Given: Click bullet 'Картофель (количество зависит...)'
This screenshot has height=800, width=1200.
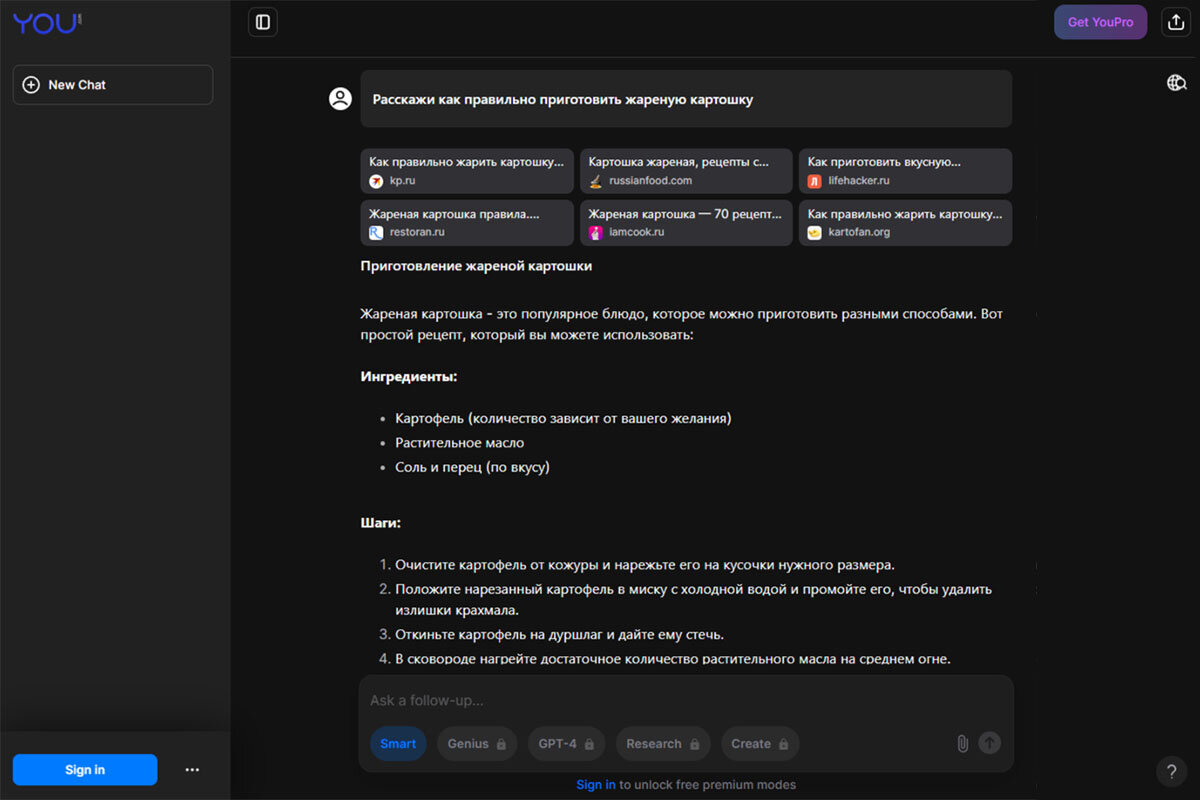Looking at the screenshot, I should point(563,418).
